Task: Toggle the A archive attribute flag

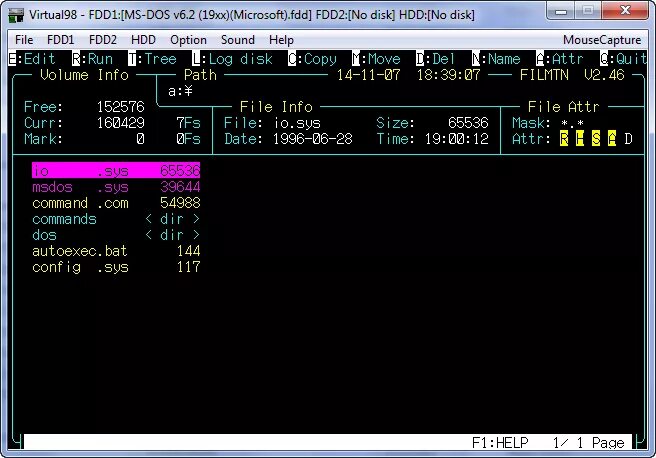Action: (x=612, y=139)
